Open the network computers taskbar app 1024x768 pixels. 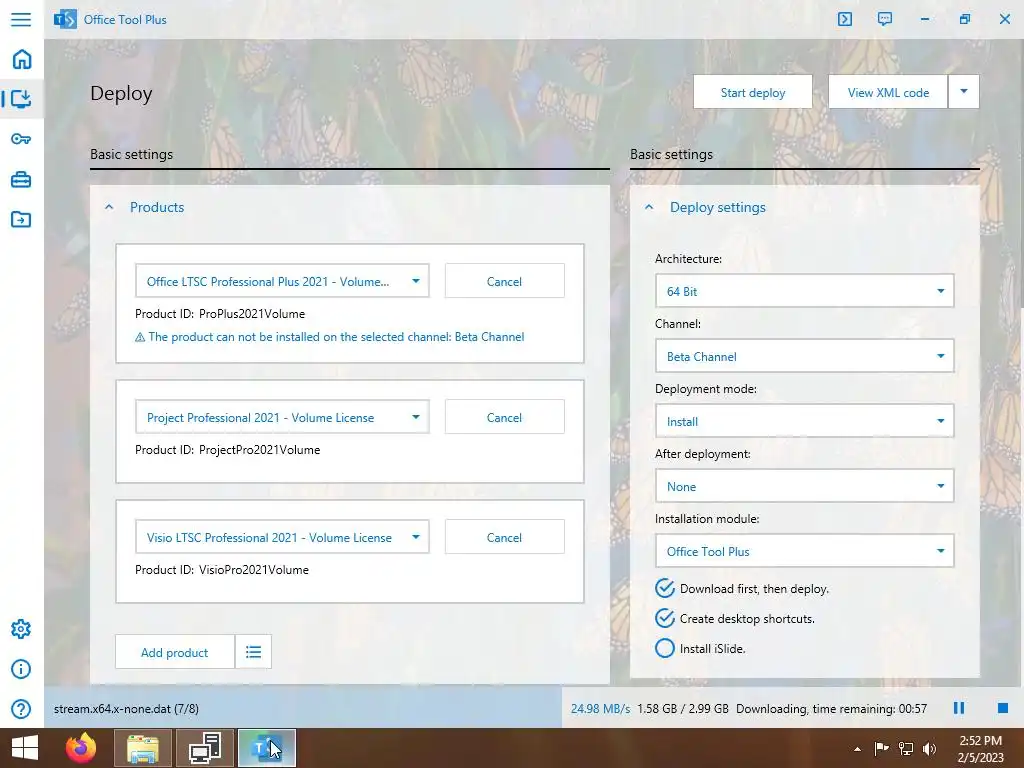205,748
